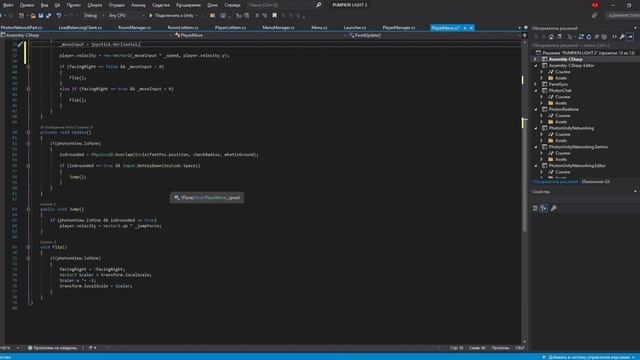Screen dimensions: 640x360
Task: Open the Справка menu
Action: (232, 5)
